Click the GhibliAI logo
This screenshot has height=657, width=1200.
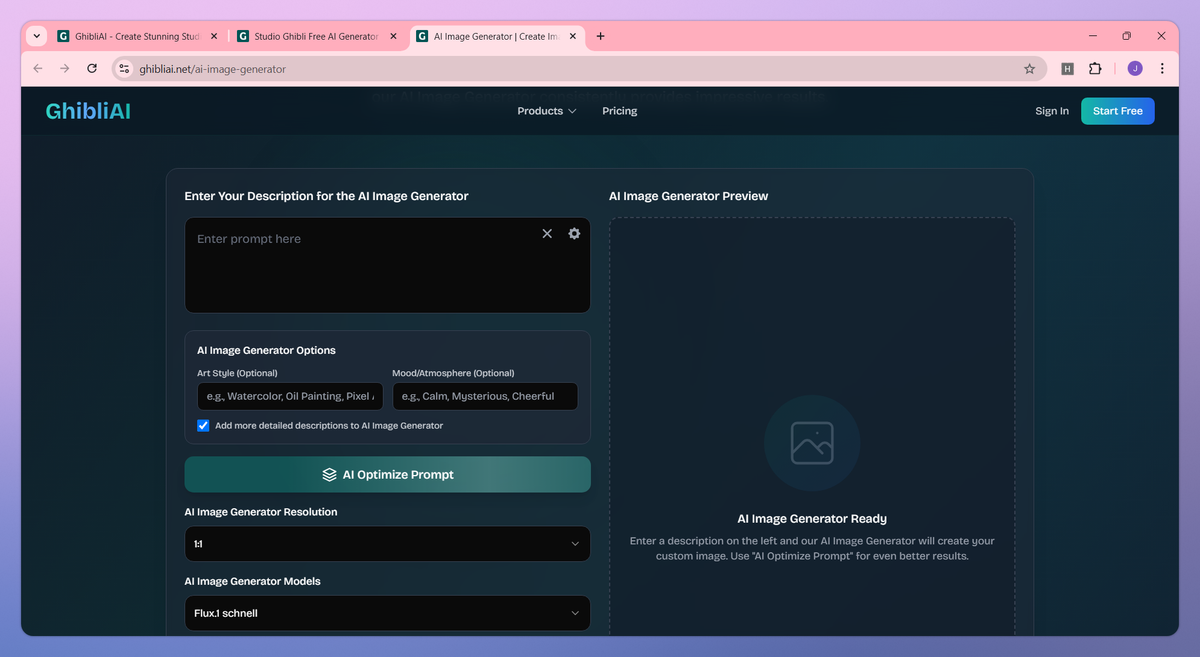pos(88,111)
